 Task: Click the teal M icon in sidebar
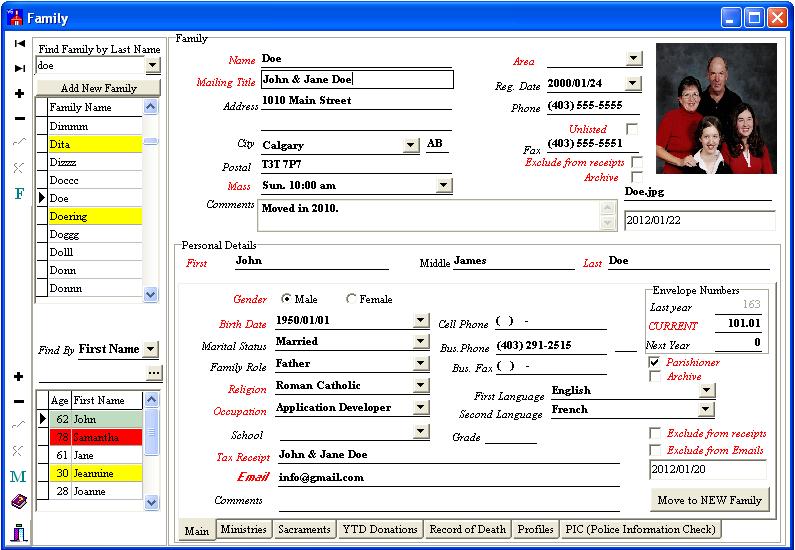[19, 477]
